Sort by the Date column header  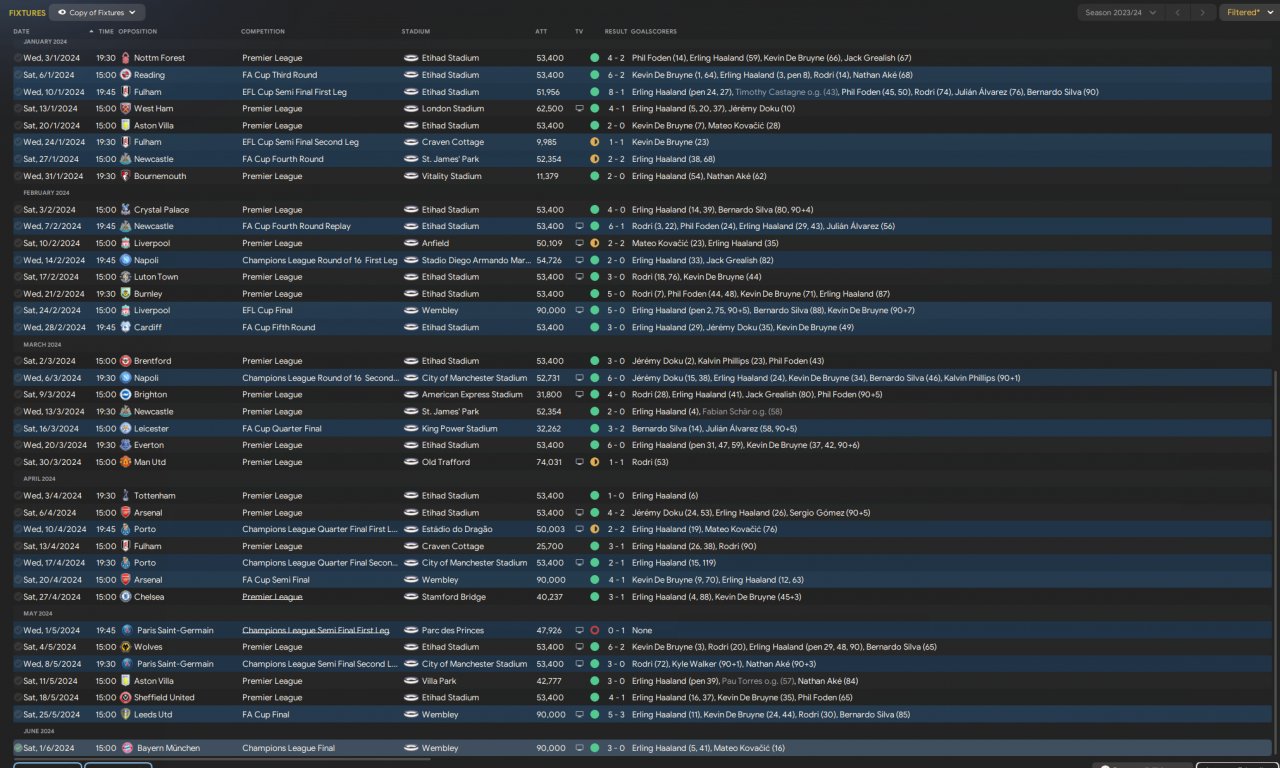21,31
